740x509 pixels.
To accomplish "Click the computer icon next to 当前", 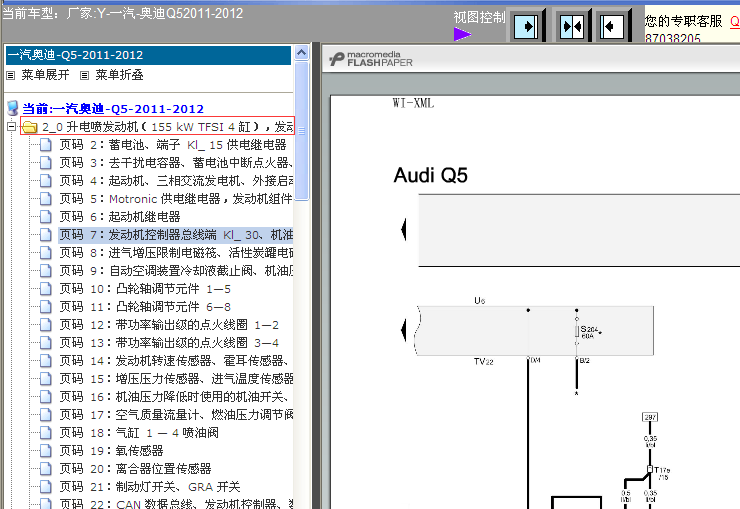I will [x=13, y=108].
